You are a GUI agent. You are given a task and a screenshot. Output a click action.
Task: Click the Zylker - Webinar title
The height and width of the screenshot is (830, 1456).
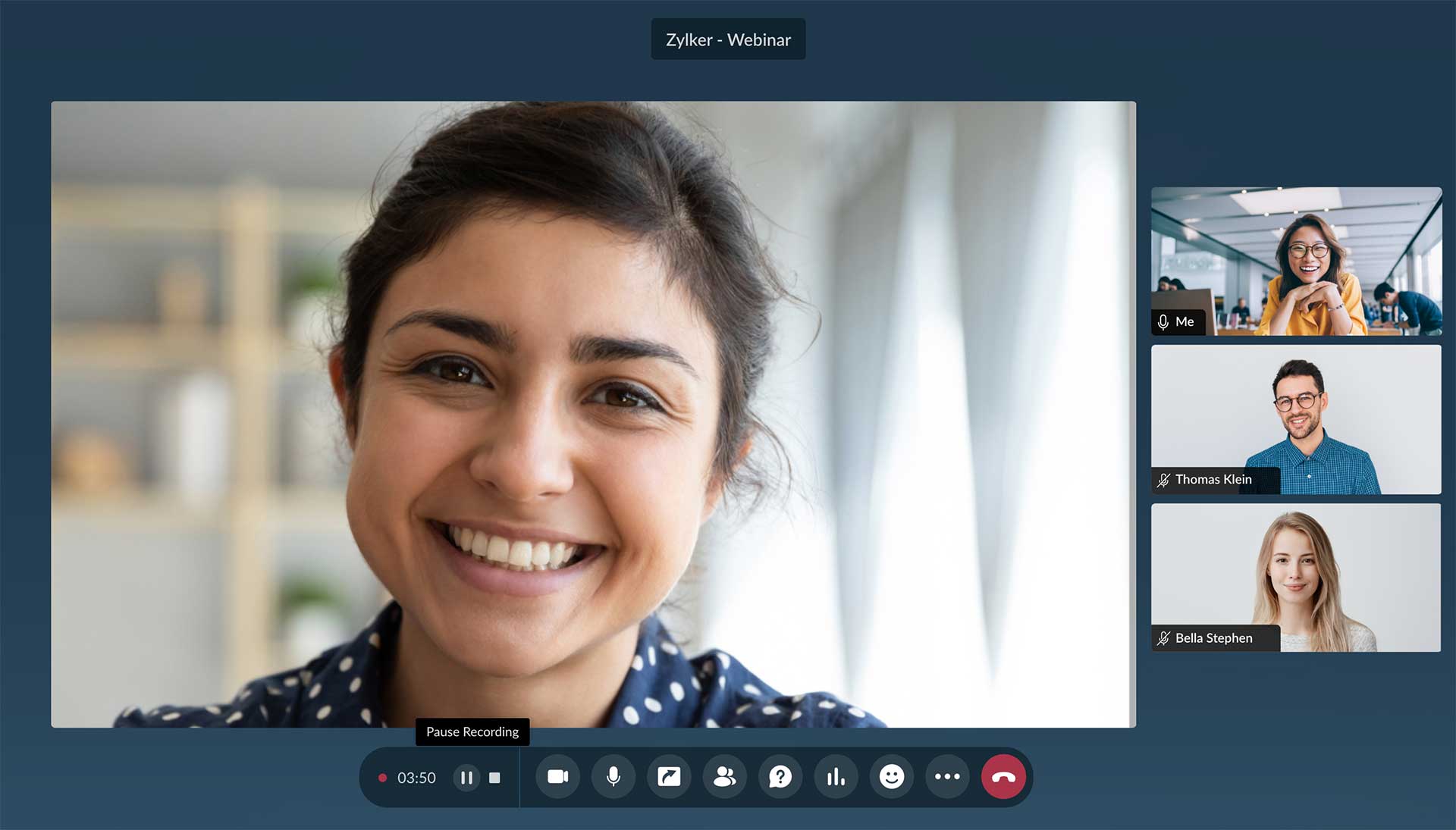tap(728, 39)
